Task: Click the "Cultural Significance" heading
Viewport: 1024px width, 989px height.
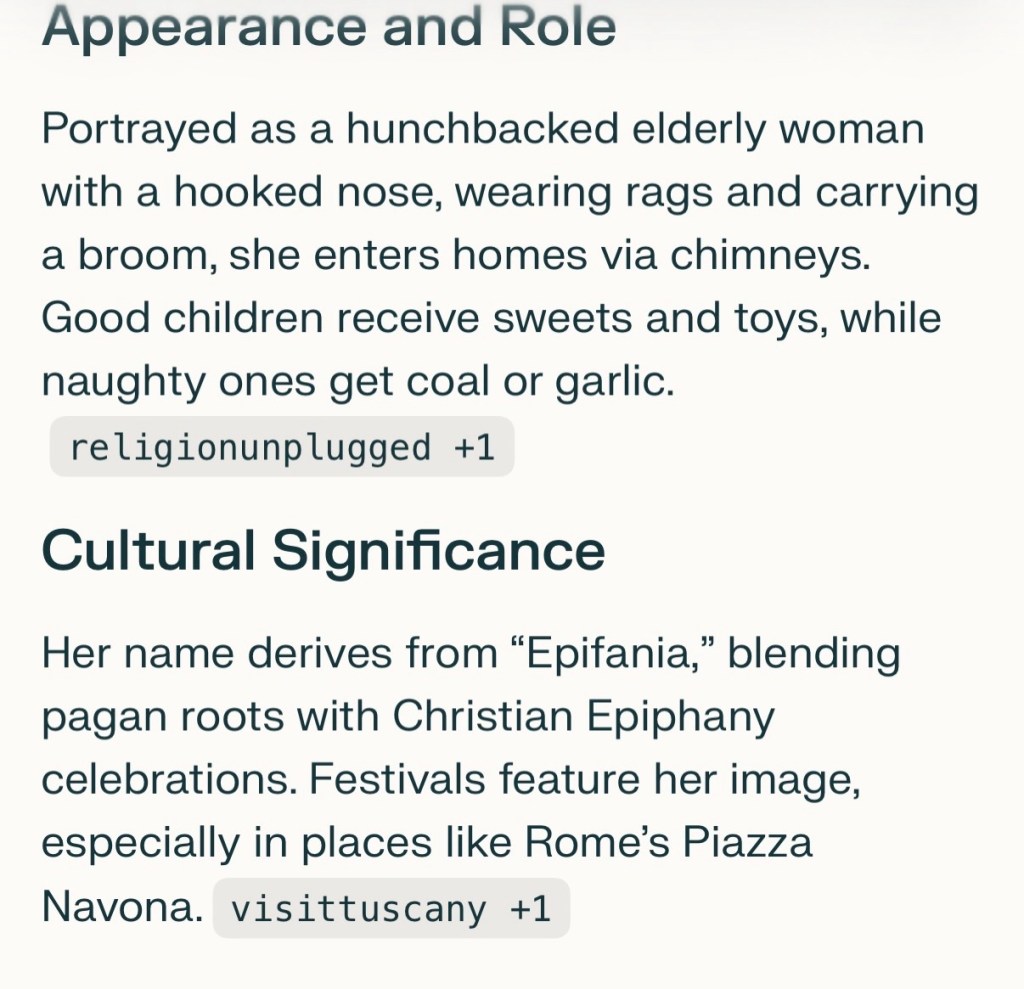Action: [323, 550]
